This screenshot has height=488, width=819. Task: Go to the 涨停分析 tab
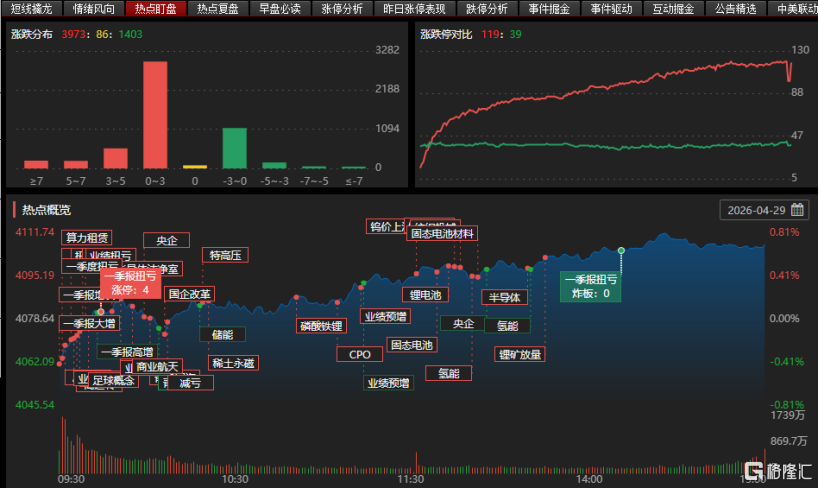pos(342,8)
